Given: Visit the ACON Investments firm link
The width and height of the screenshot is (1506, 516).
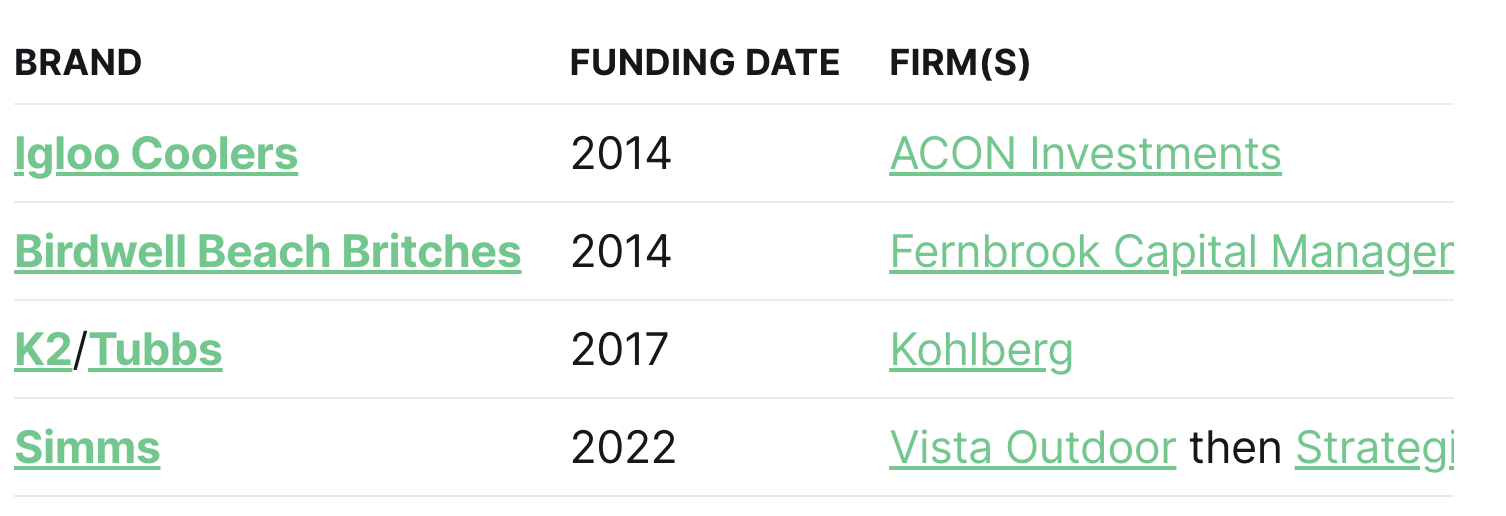Looking at the screenshot, I should (1085, 154).
